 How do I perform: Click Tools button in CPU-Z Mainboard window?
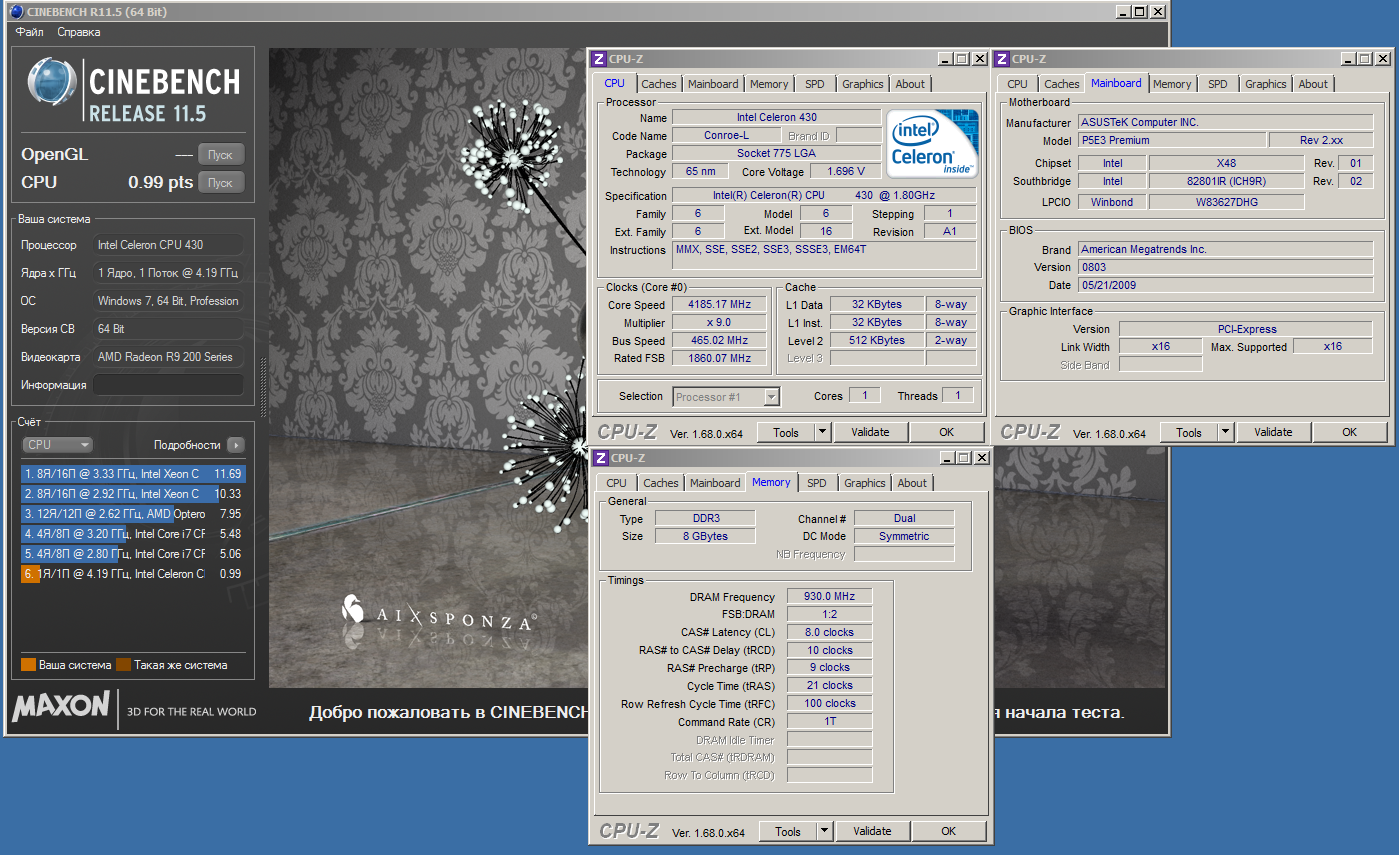point(1189,432)
